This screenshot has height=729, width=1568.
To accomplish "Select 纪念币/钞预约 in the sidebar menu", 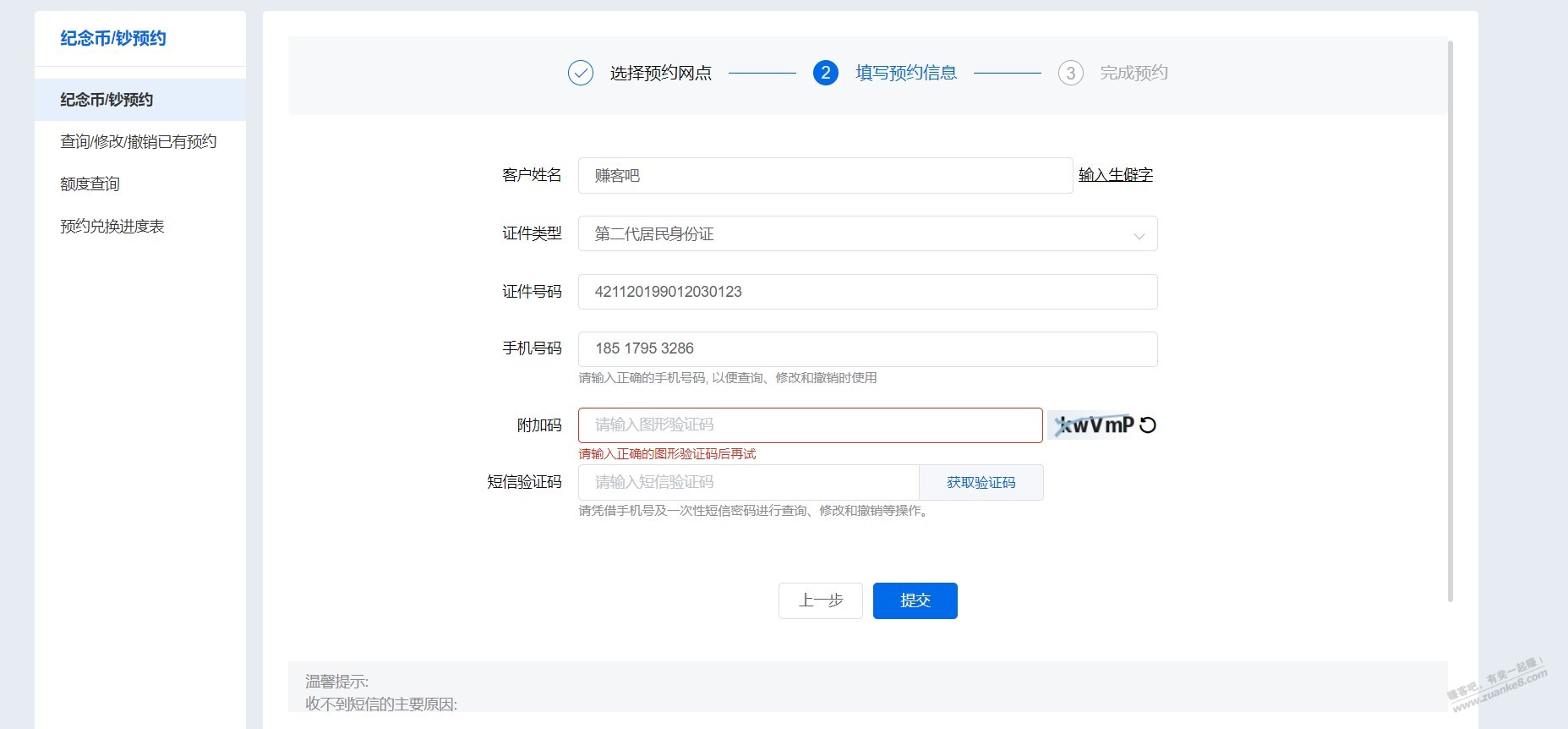I will 140,100.
